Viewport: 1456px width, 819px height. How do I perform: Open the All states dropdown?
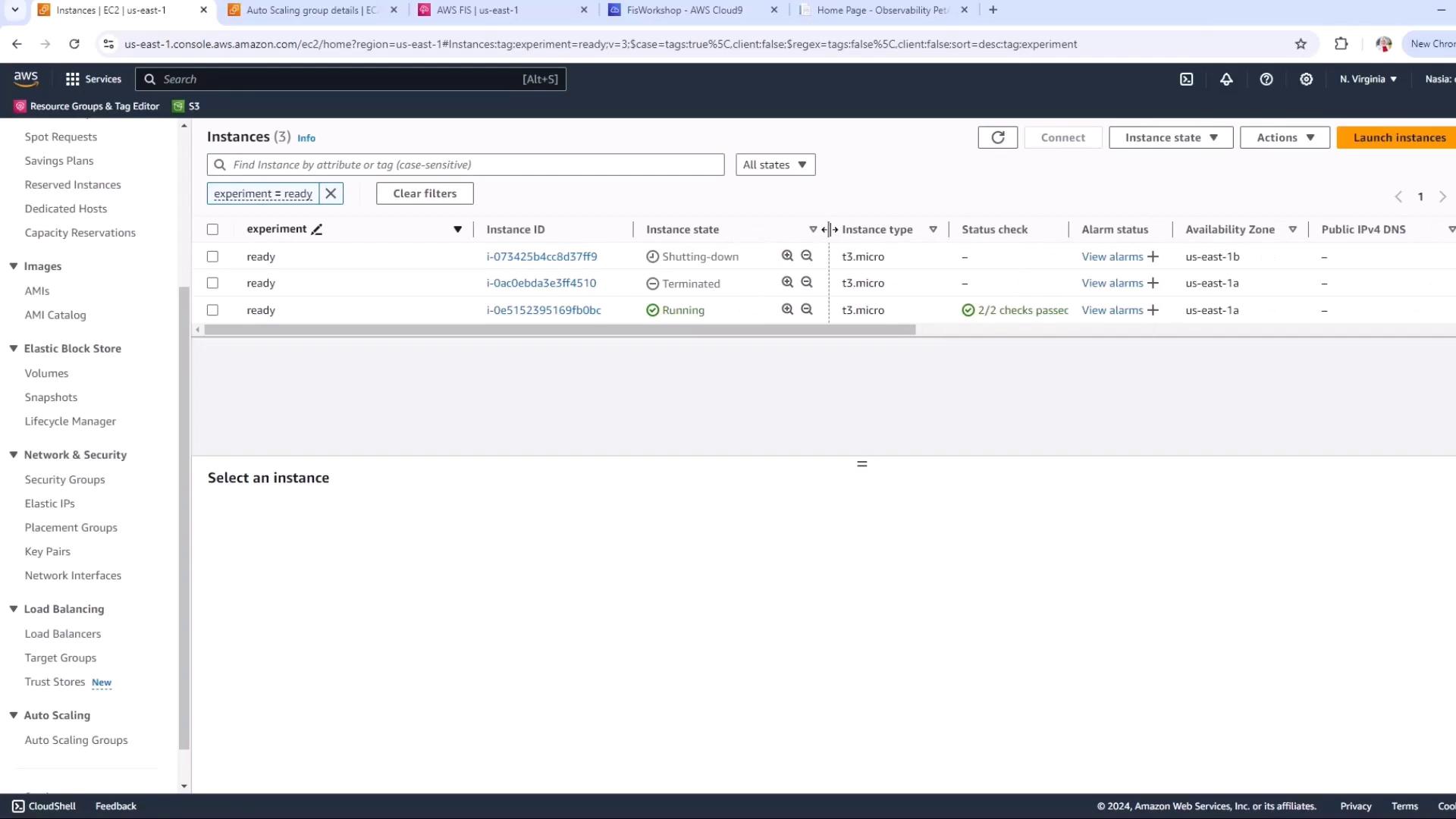(x=775, y=165)
